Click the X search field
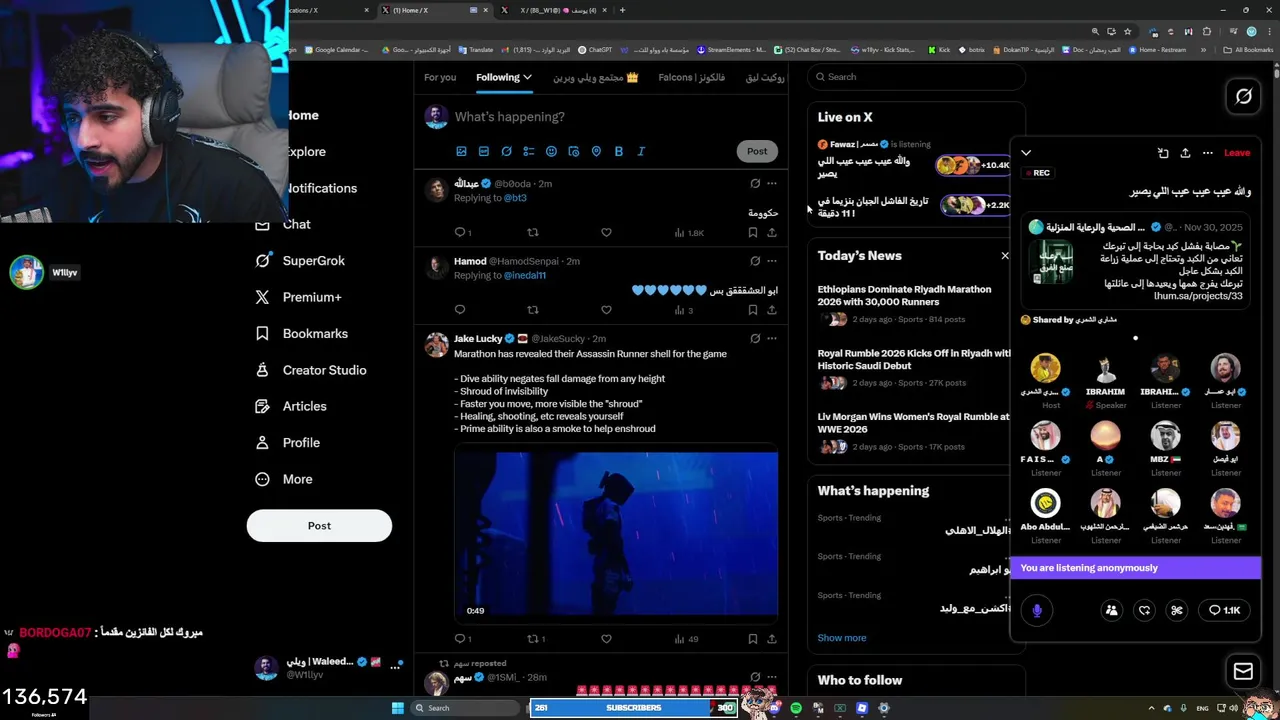Viewport: 1280px width, 720px height. tap(916, 77)
